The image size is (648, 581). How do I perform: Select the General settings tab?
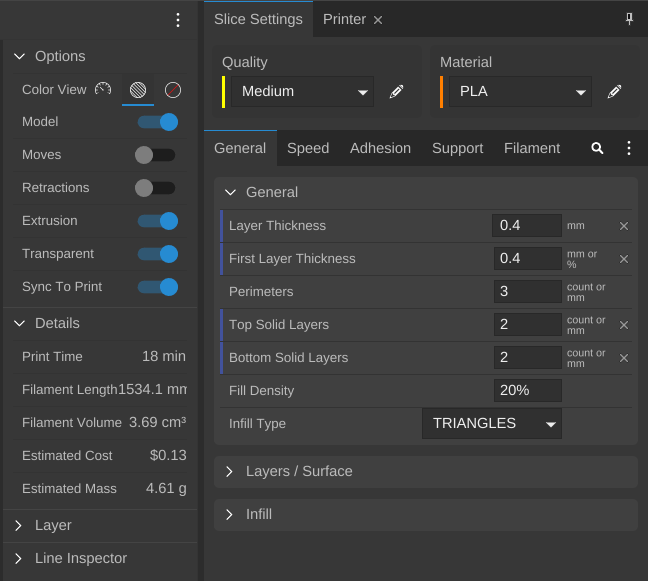point(240,148)
